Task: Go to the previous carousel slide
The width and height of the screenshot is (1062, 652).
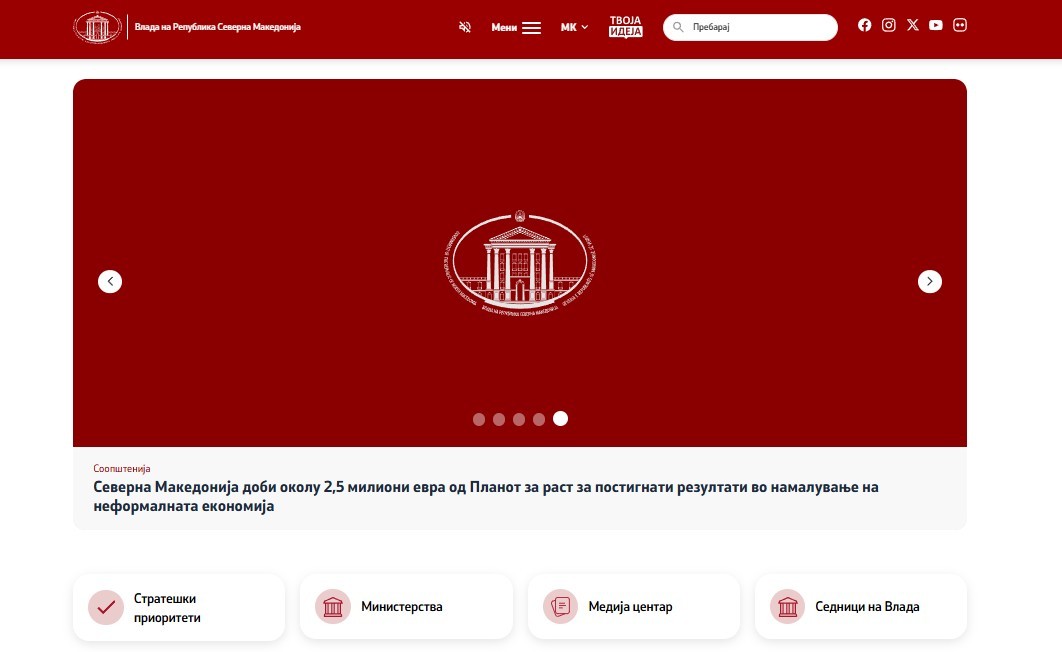Action: pos(110,282)
